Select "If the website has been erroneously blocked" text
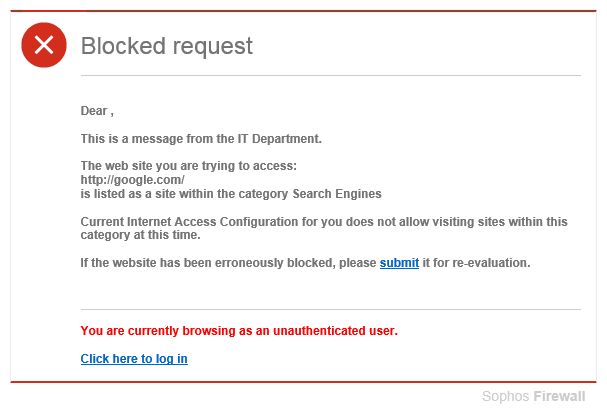 click(x=208, y=263)
